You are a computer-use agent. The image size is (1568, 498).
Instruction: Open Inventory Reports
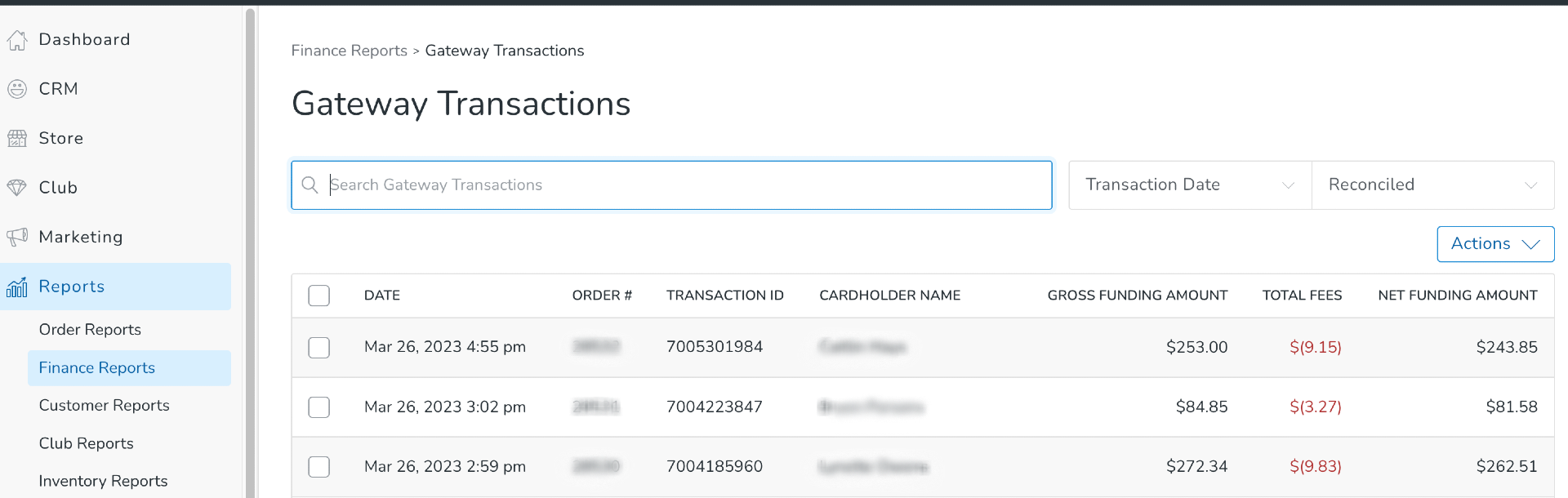pos(103,481)
